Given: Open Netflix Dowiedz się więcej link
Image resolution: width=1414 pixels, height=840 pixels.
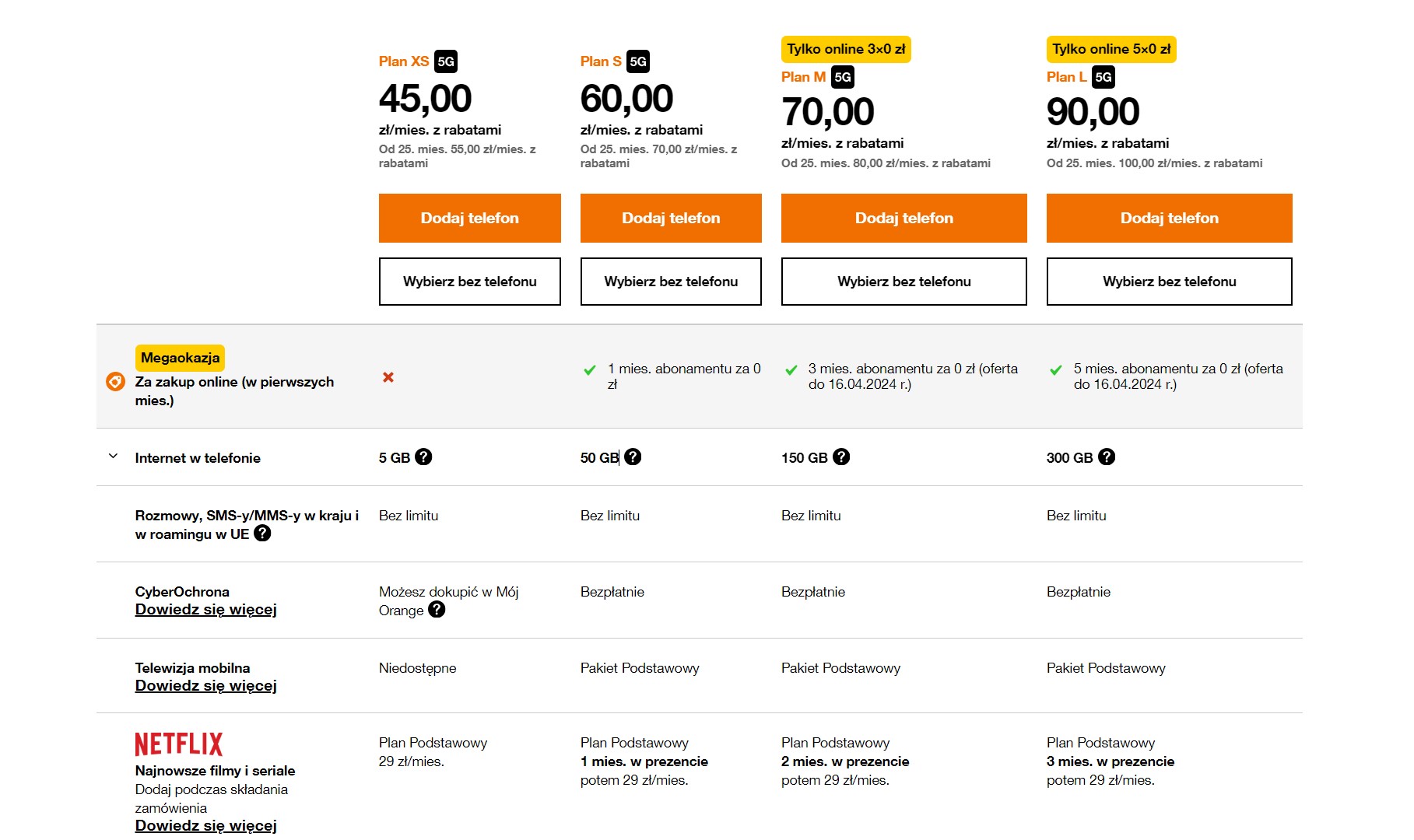Looking at the screenshot, I should (x=206, y=826).
